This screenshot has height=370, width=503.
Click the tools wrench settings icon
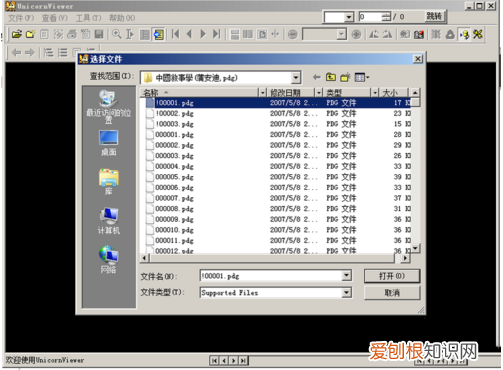478,34
